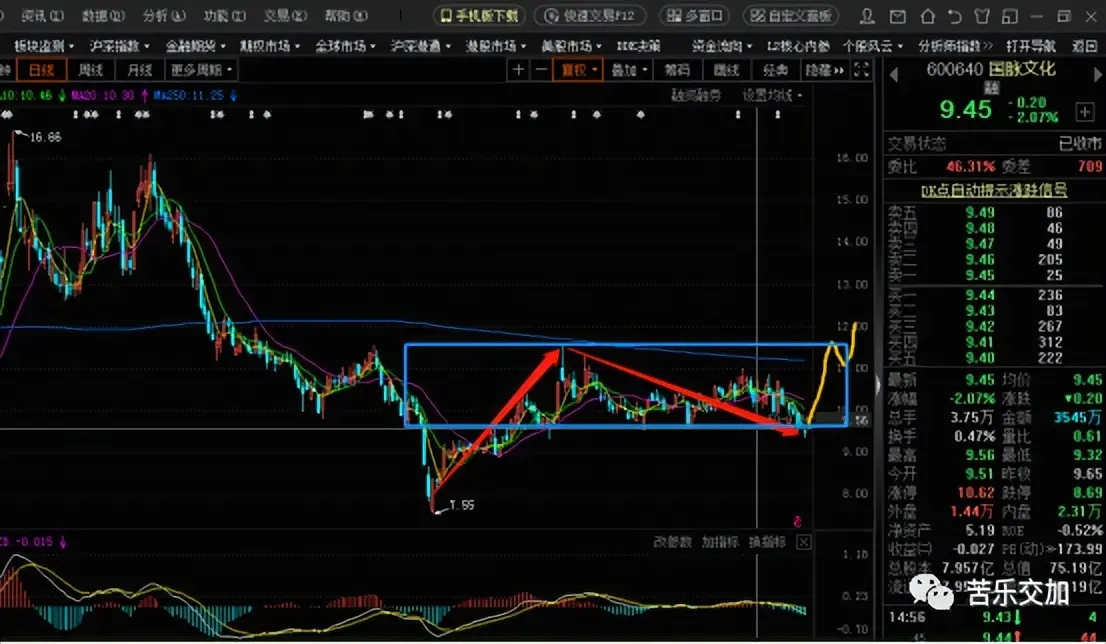The image size is (1106, 644).
Task: Zoom out chart with minus icon
Action: (x=541, y=70)
